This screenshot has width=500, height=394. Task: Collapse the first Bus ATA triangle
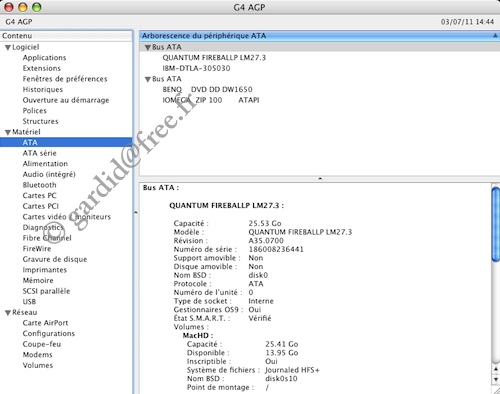click(148, 48)
